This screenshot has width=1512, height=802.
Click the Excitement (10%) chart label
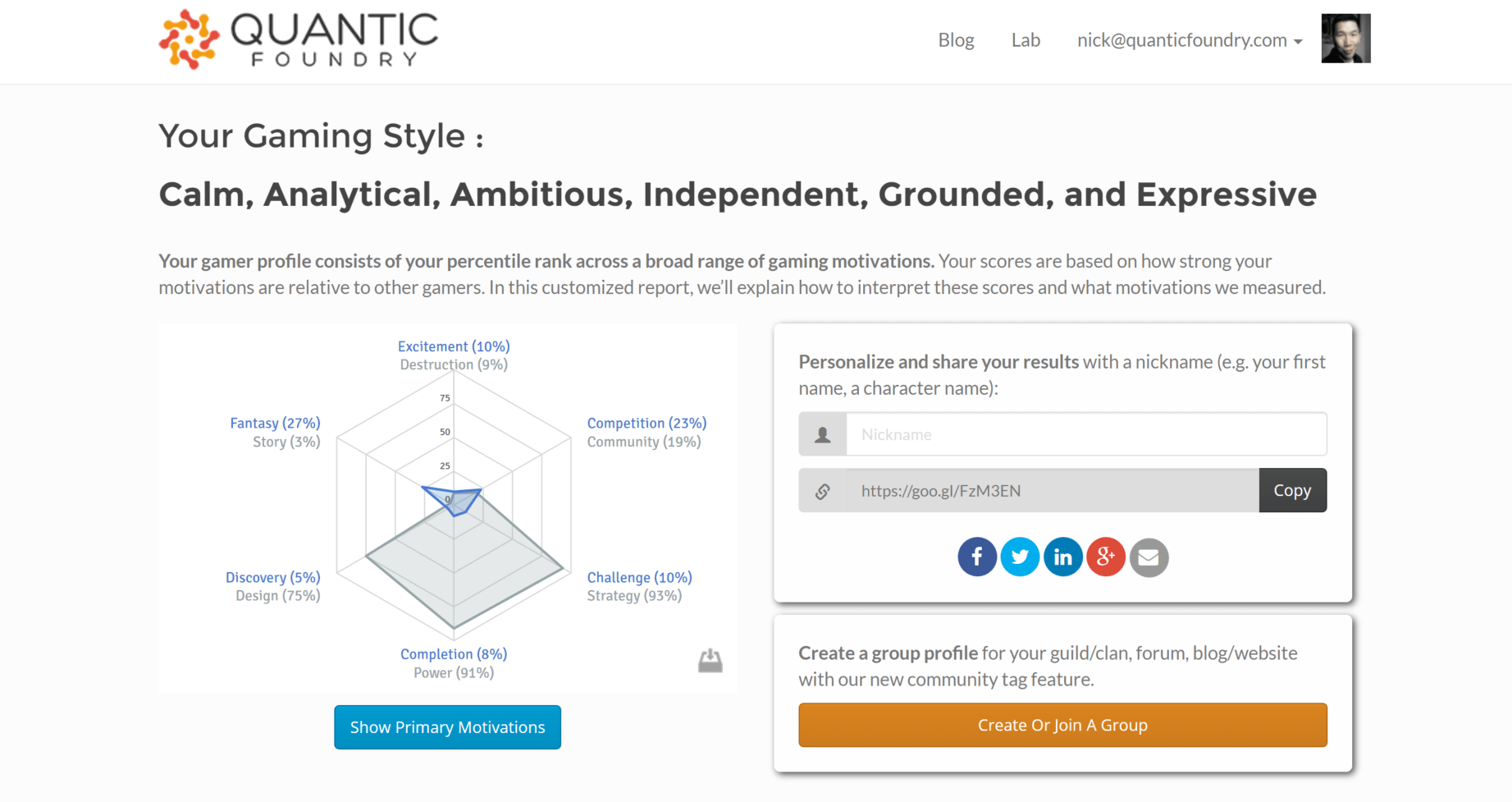pos(454,346)
